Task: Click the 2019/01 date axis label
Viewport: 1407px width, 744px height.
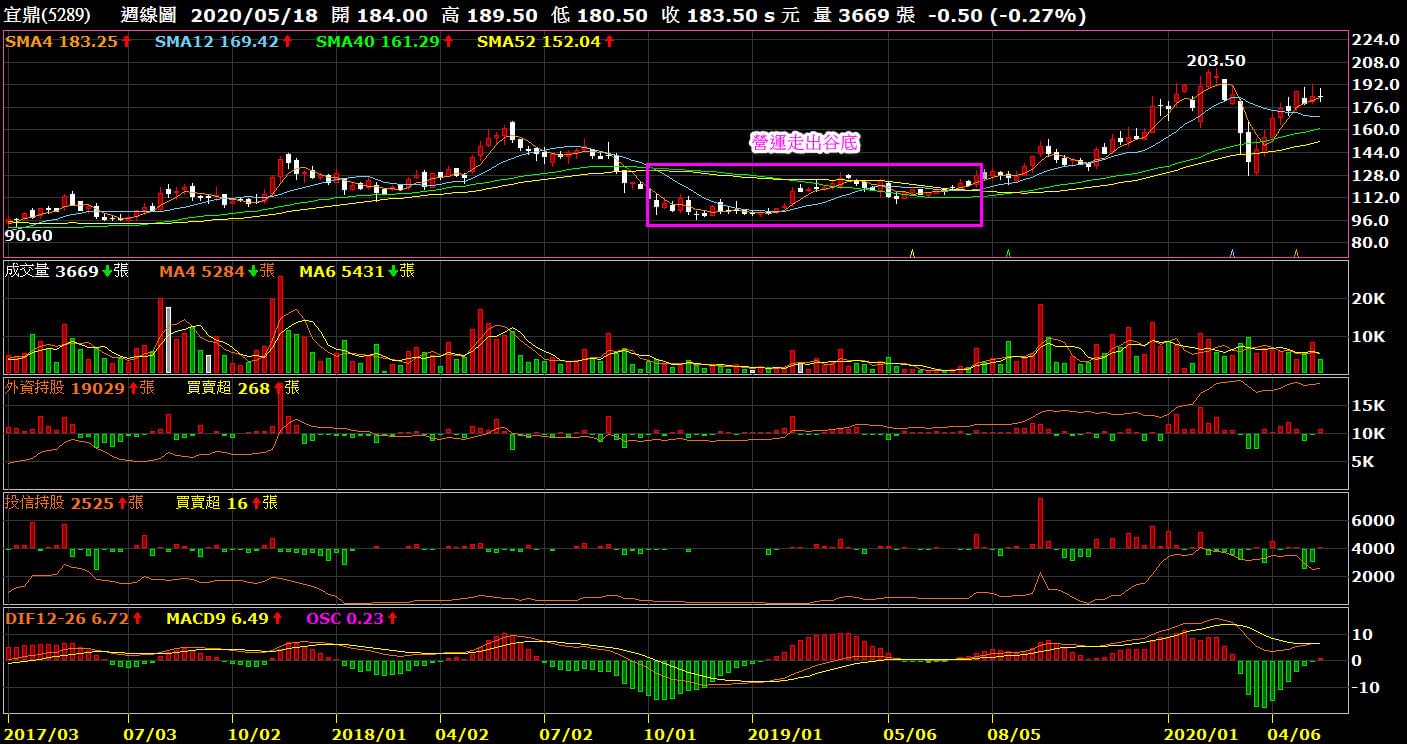Action: pos(786,734)
